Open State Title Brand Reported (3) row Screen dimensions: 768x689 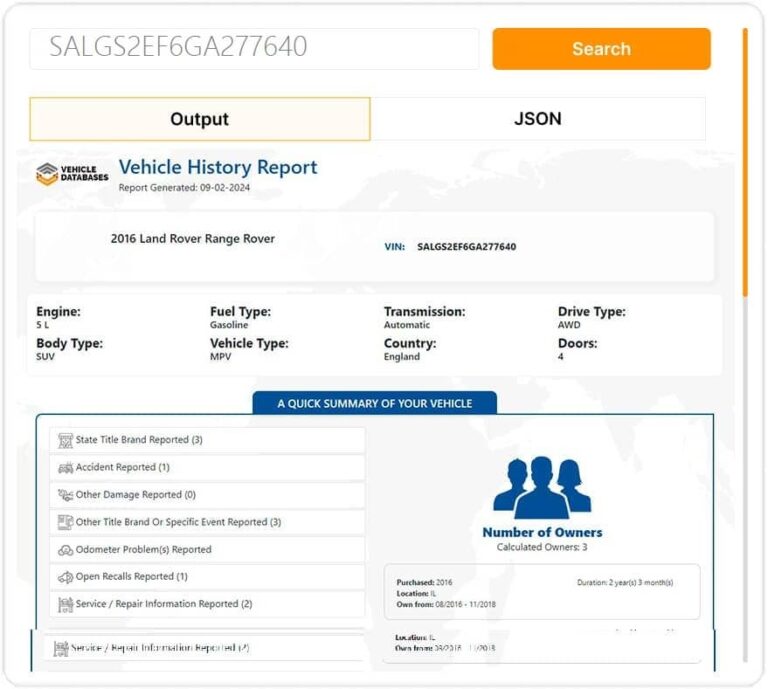pos(207,440)
